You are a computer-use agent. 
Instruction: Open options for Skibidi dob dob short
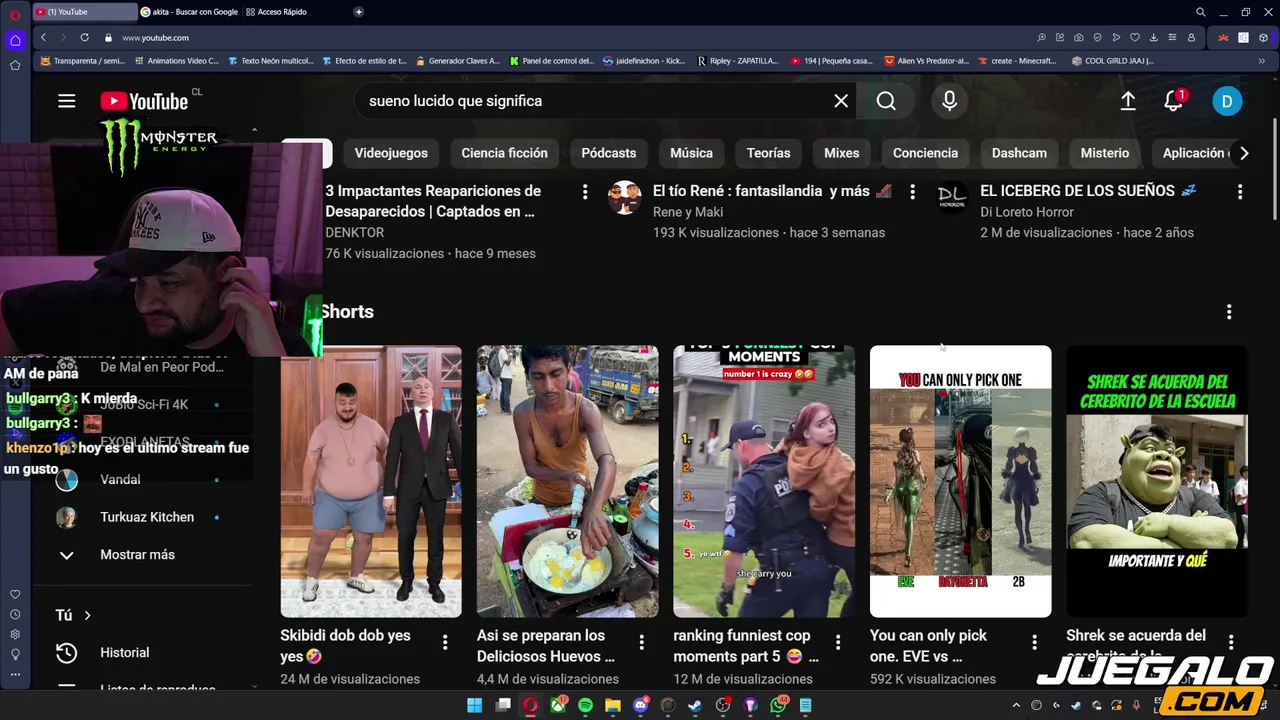445,642
